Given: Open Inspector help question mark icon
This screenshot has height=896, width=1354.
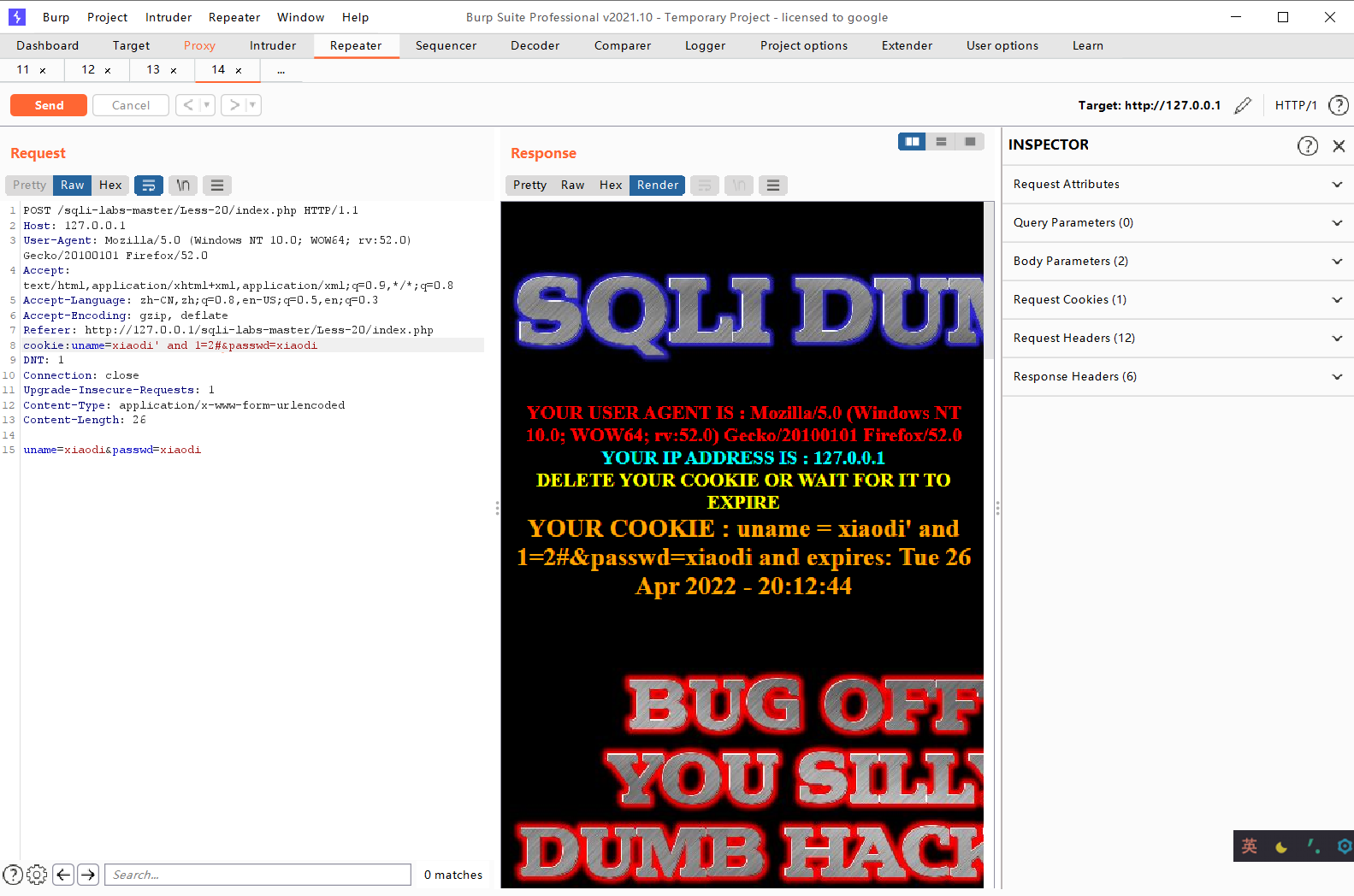Looking at the screenshot, I should (1308, 145).
